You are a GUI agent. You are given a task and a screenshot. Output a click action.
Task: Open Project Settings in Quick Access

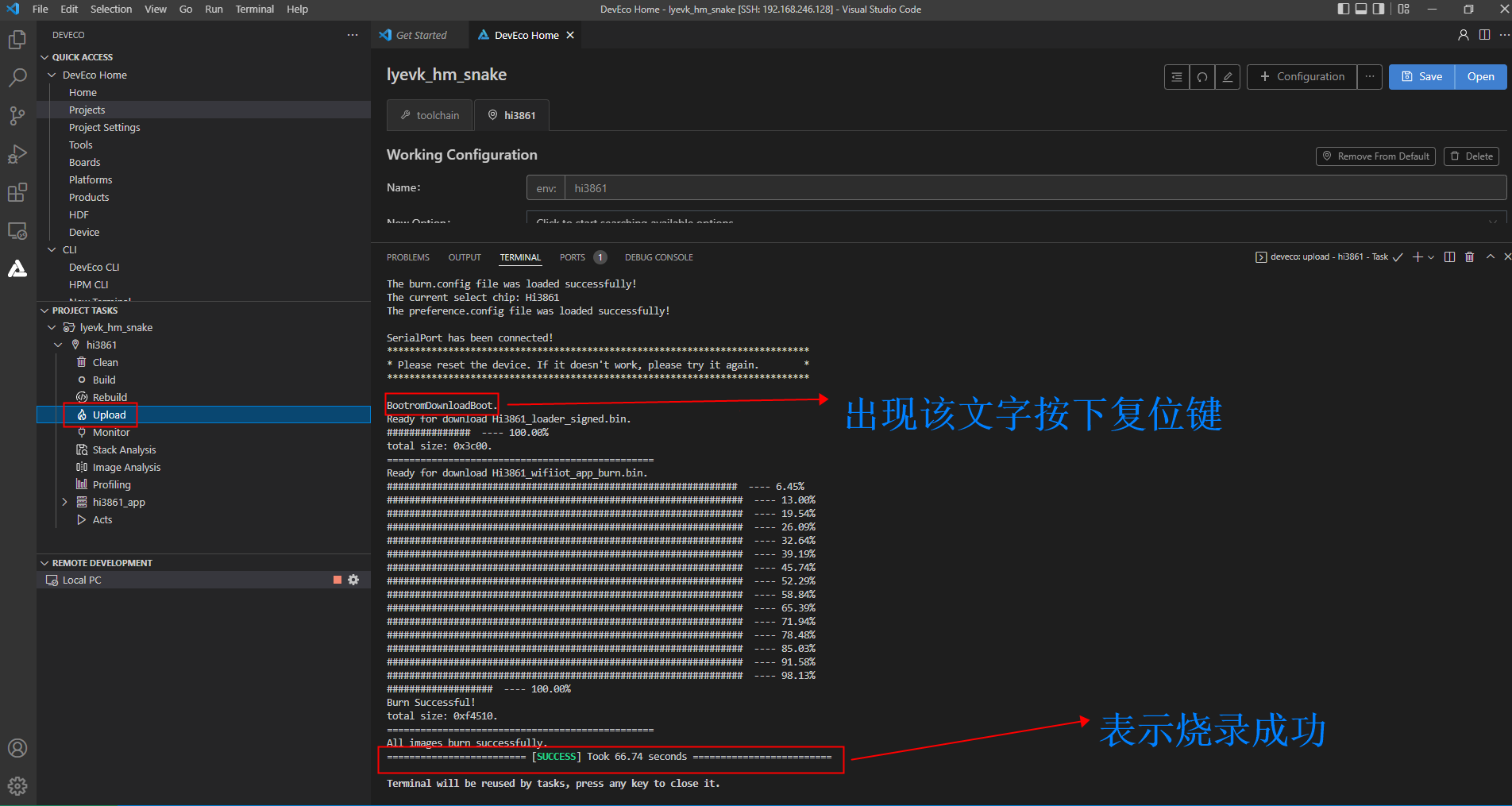tap(104, 127)
